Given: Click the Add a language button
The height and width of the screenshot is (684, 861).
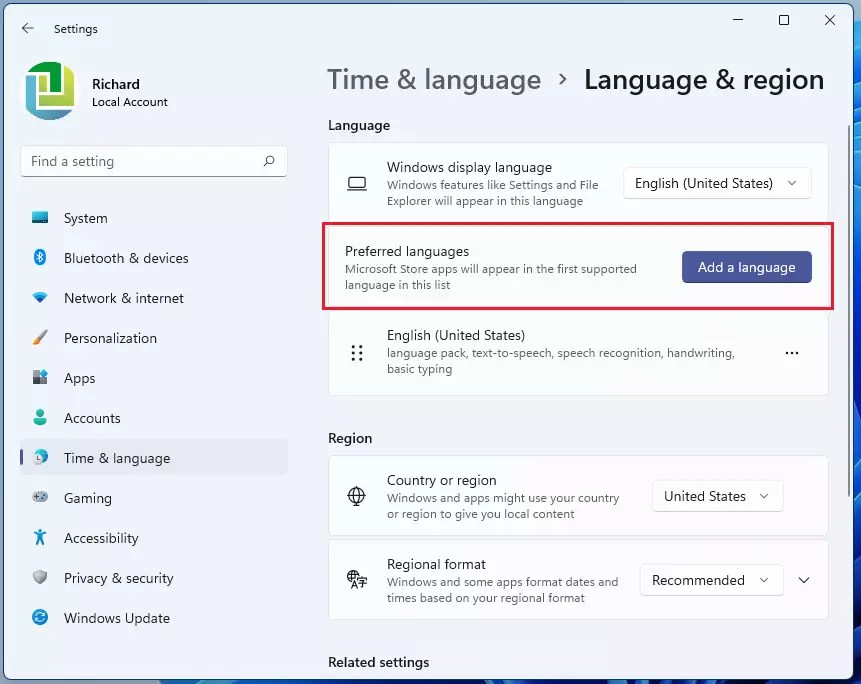Looking at the screenshot, I should [x=746, y=267].
